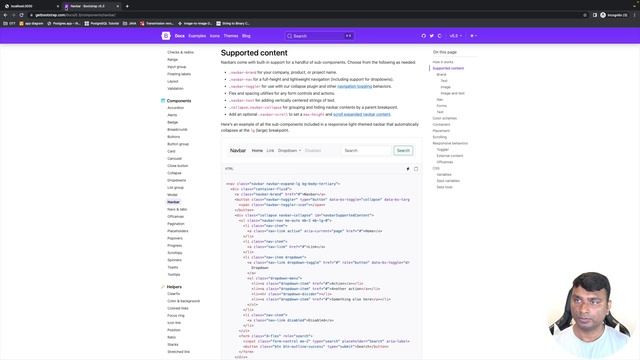Click the Components section icon in sidebar
This screenshot has height=360, width=640.
(163, 100)
